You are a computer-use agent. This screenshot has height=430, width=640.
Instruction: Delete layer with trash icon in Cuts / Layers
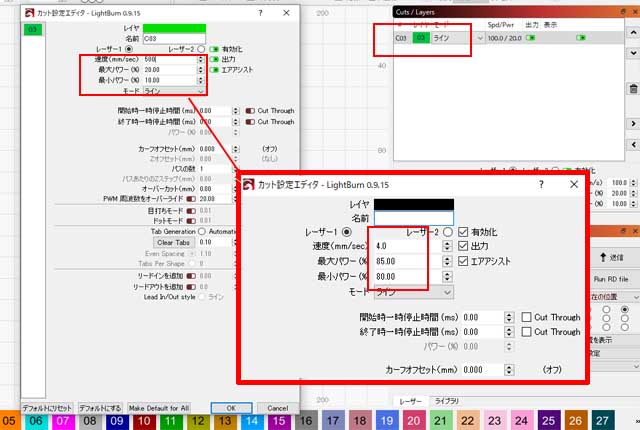tap(633, 89)
